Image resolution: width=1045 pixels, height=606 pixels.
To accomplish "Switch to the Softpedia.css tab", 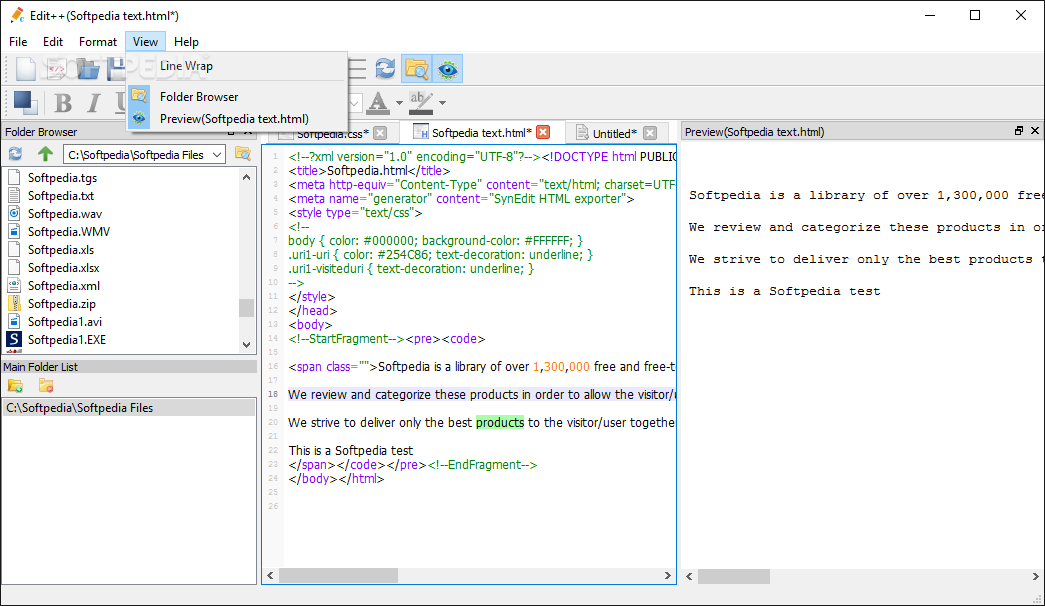I will click(x=332, y=133).
